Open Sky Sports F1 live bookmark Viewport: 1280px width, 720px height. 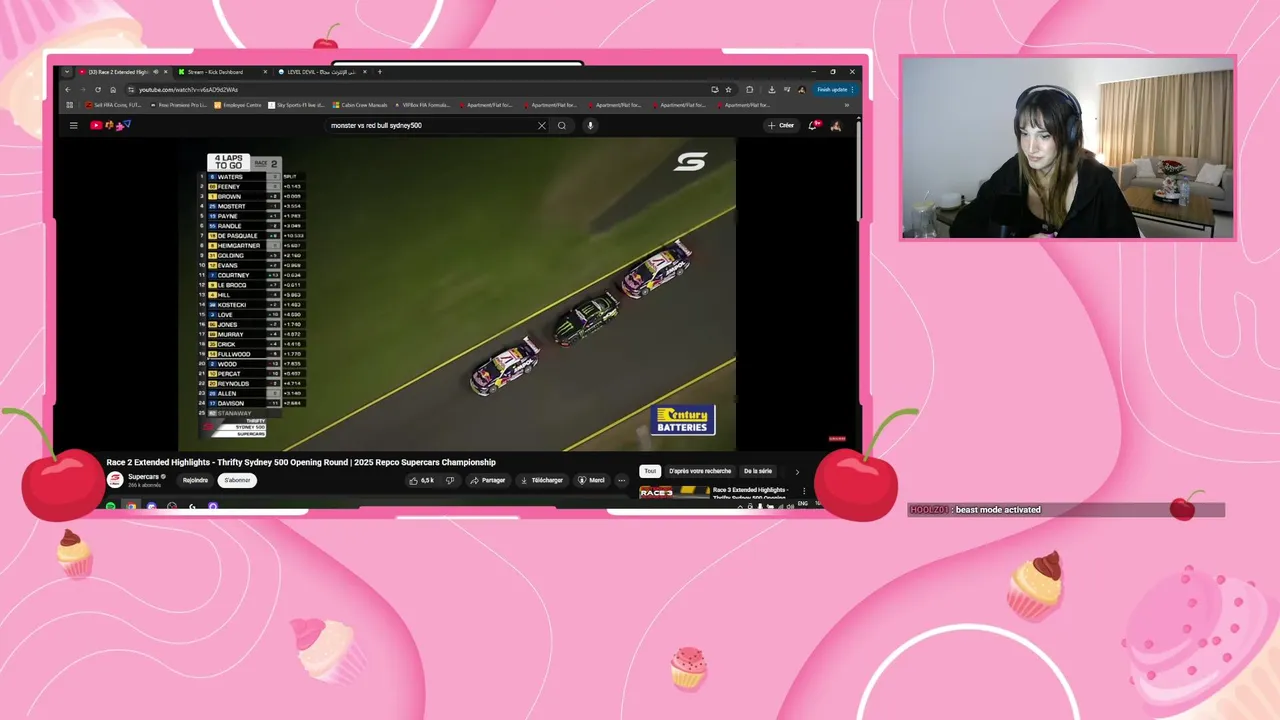pyautogui.click(x=296, y=105)
